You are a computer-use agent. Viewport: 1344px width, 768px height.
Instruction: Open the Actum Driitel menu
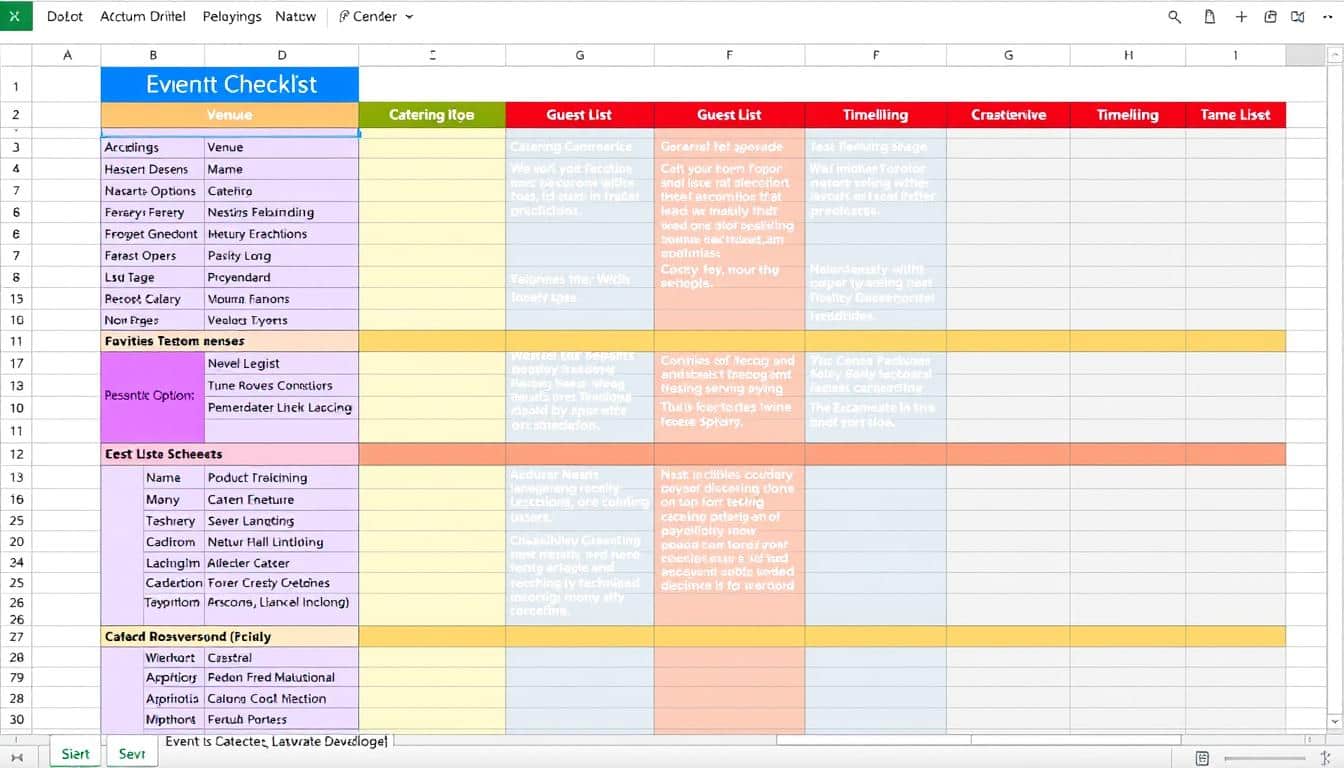(143, 17)
